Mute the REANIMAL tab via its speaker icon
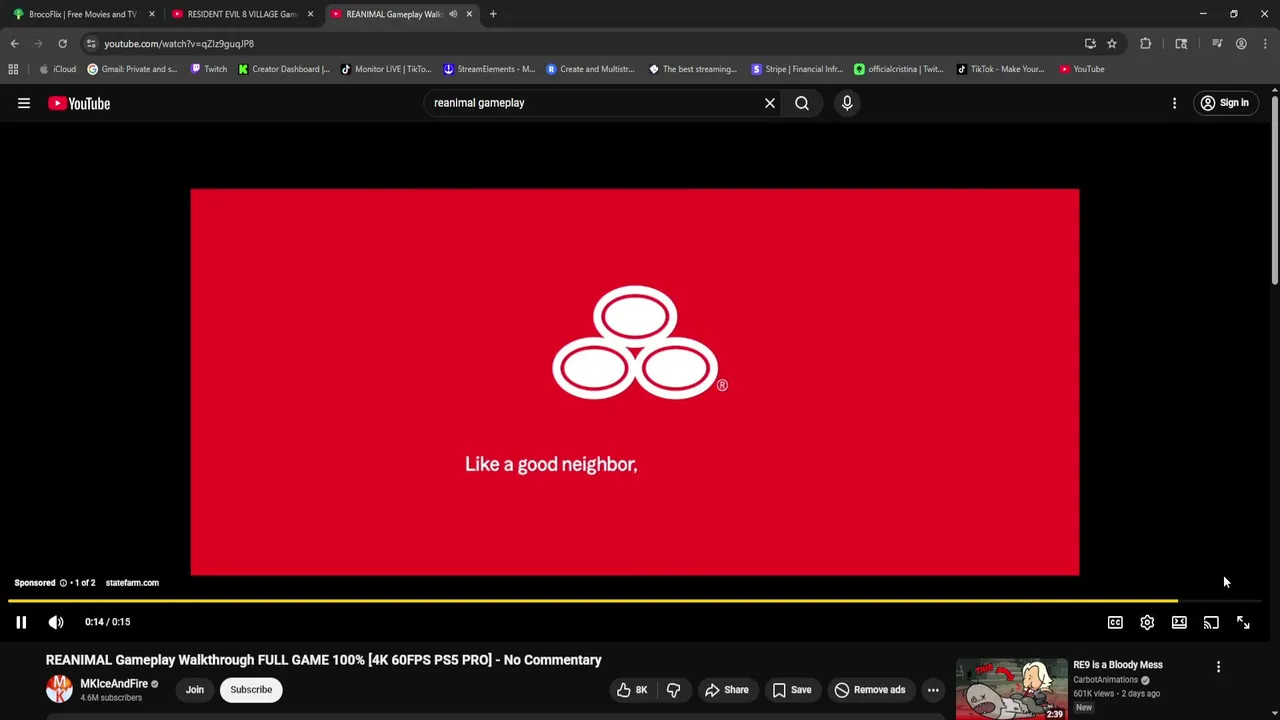This screenshot has width=1280, height=720. (x=453, y=14)
